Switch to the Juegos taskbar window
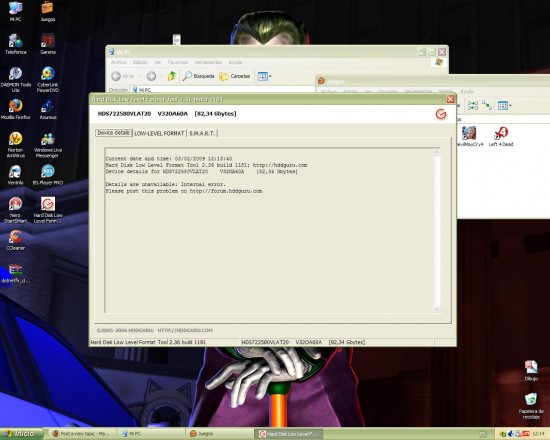The height and width of the screenshot is (440, 550). (220, 434)
